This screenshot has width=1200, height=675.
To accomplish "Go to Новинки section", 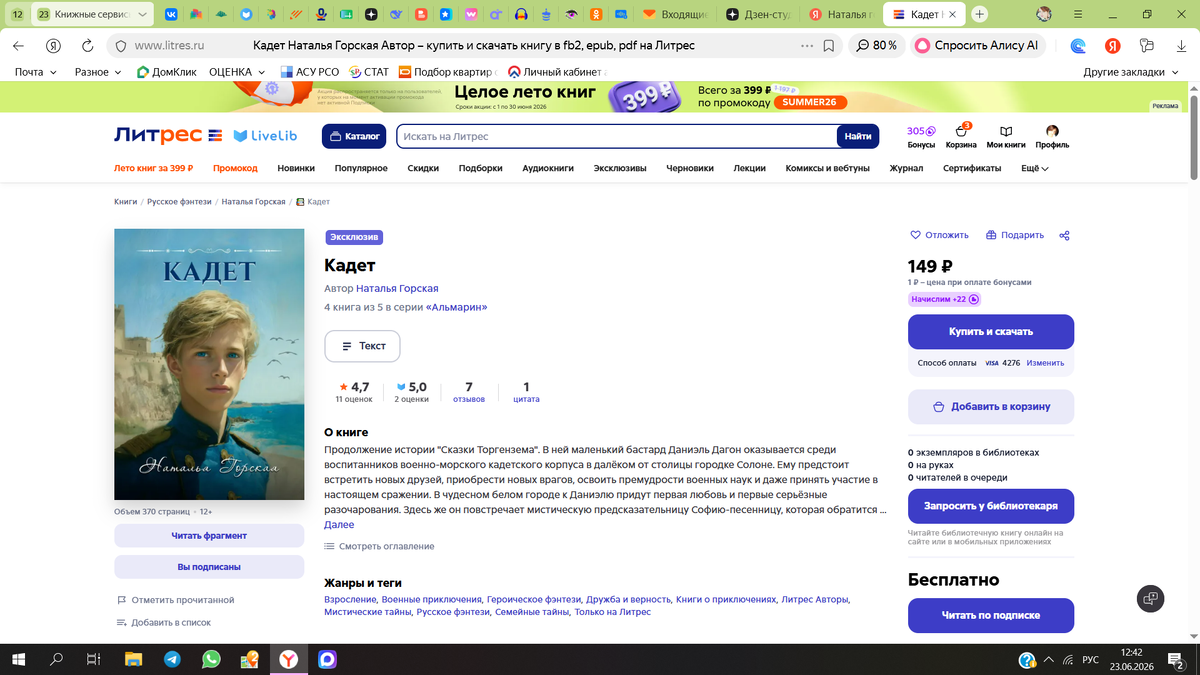I will click(x=296, y=168).
